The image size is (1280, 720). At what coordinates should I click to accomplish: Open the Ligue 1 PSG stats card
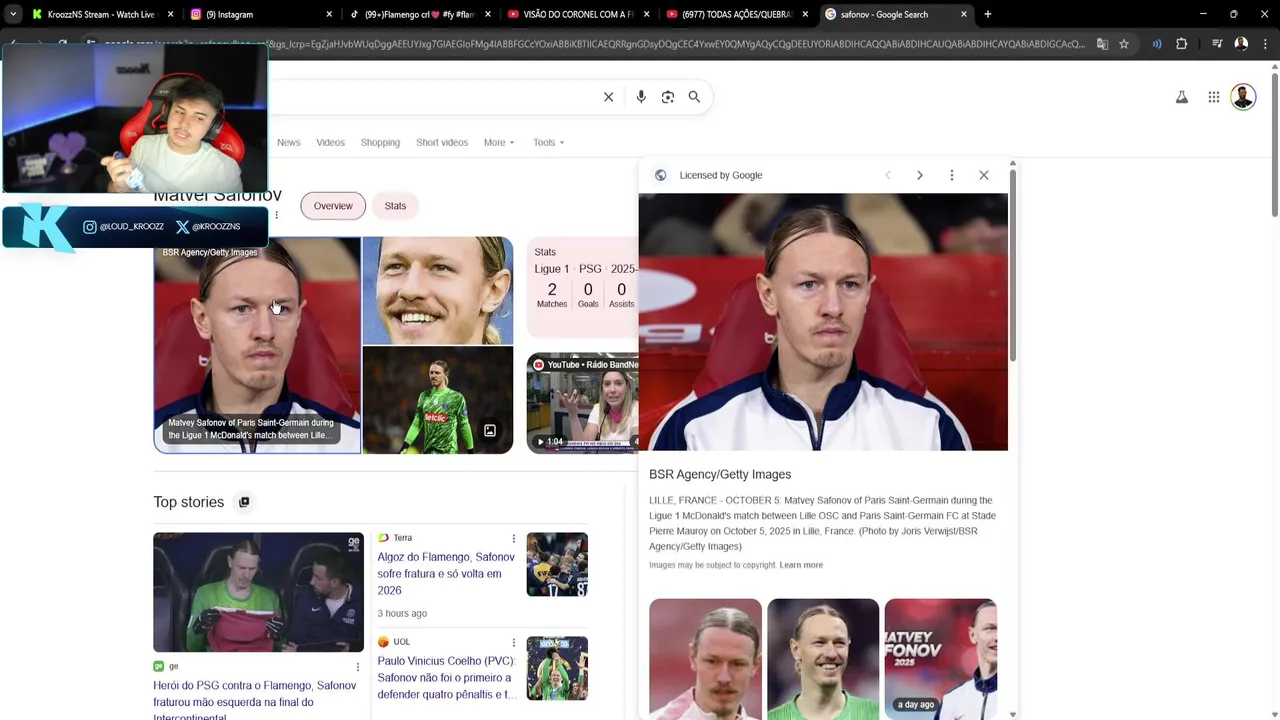tap(583, 288)
